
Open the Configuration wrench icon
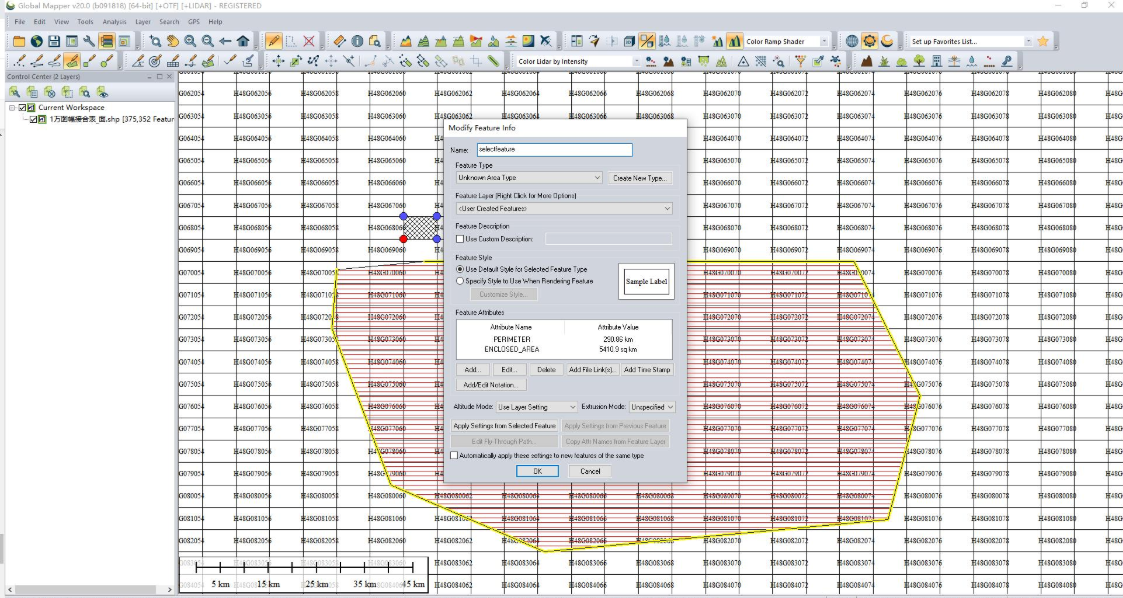tap(89, 42)
